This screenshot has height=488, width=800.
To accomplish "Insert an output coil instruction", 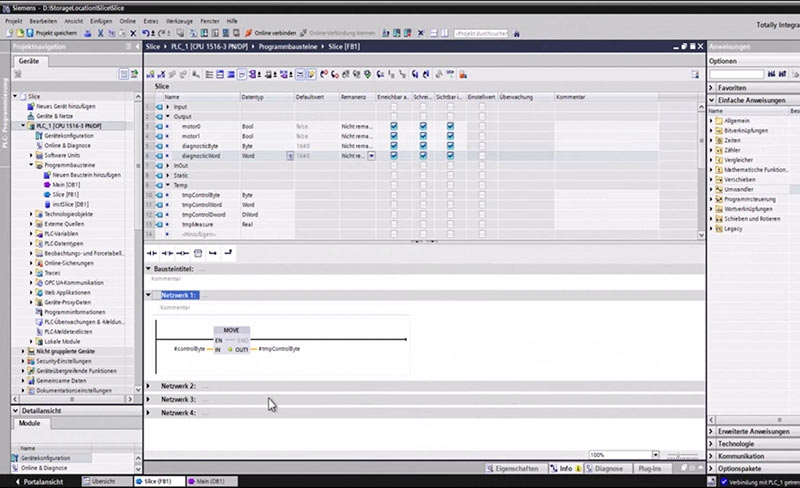I will pos(183,253).
